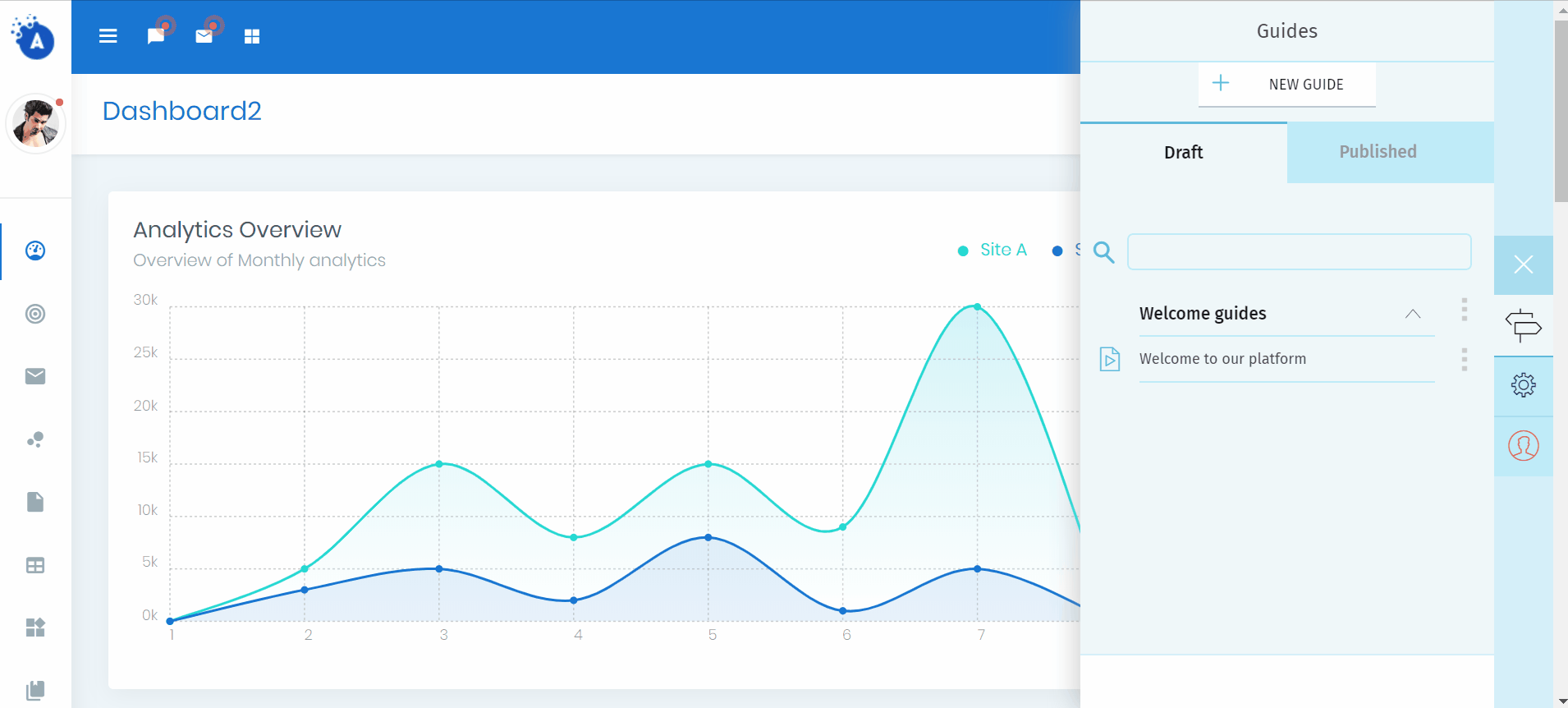The width and height of the screenshot is (1568, 708).
Task: Open chat notifications icon
Action: 156,36
